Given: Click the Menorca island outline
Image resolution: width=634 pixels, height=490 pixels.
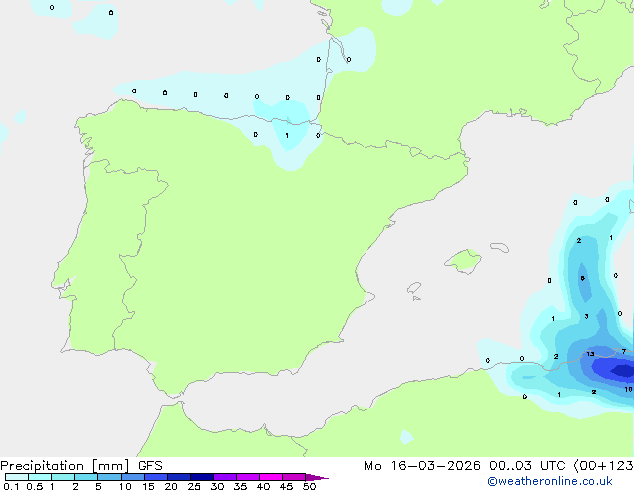Looking at the screenshot, I should click(x=499, y=247).
